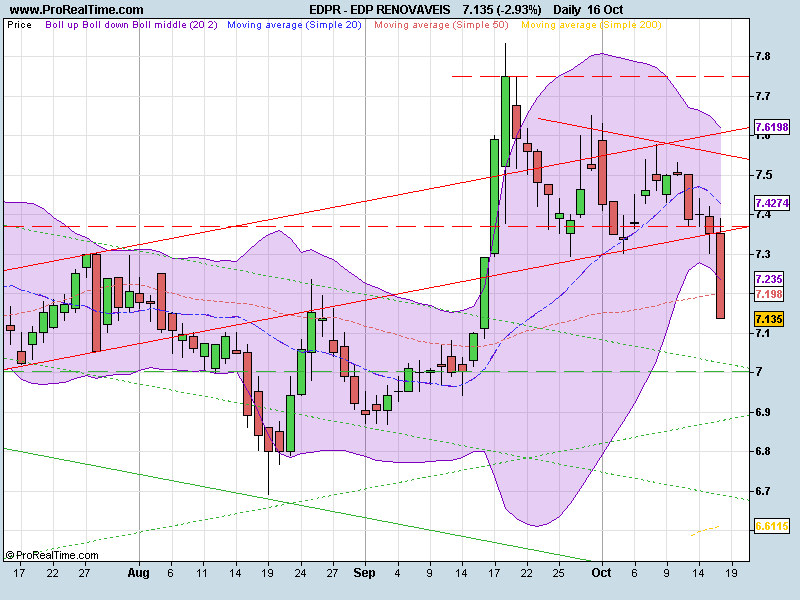This screenshot has width=800, height=600.
Task: Select the Sep label on time axis
Action: [364, 574]
